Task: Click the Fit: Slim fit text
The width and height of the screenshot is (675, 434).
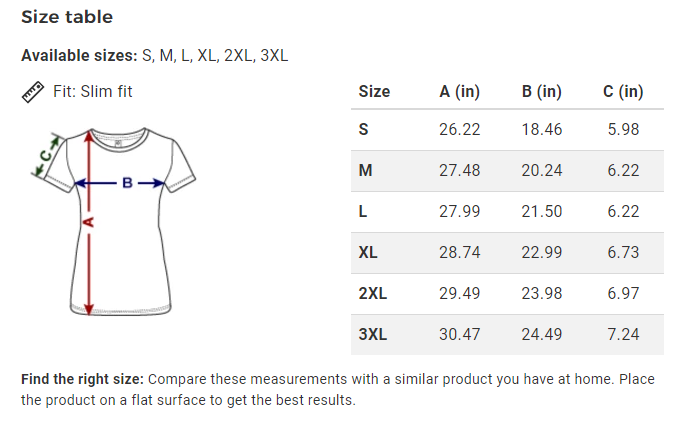Action: [93, 92]
